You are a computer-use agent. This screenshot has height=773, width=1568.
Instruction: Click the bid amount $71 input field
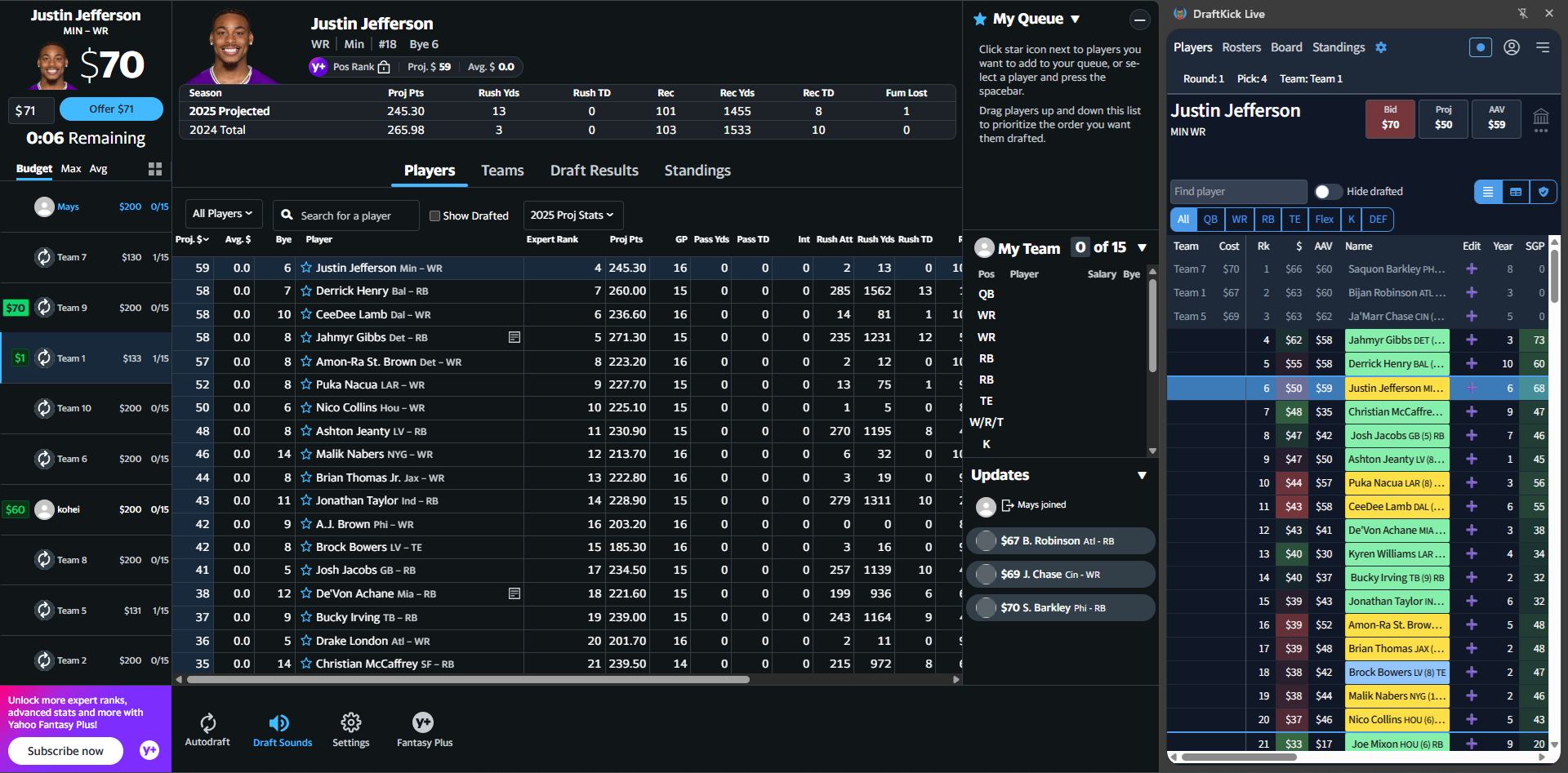coord(33,110)
